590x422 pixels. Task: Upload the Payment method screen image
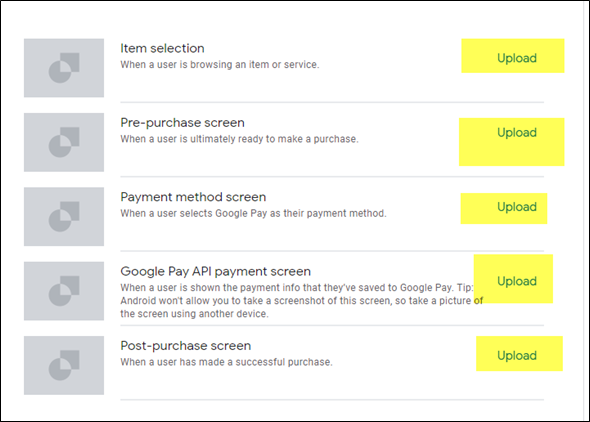pos(517,206)
